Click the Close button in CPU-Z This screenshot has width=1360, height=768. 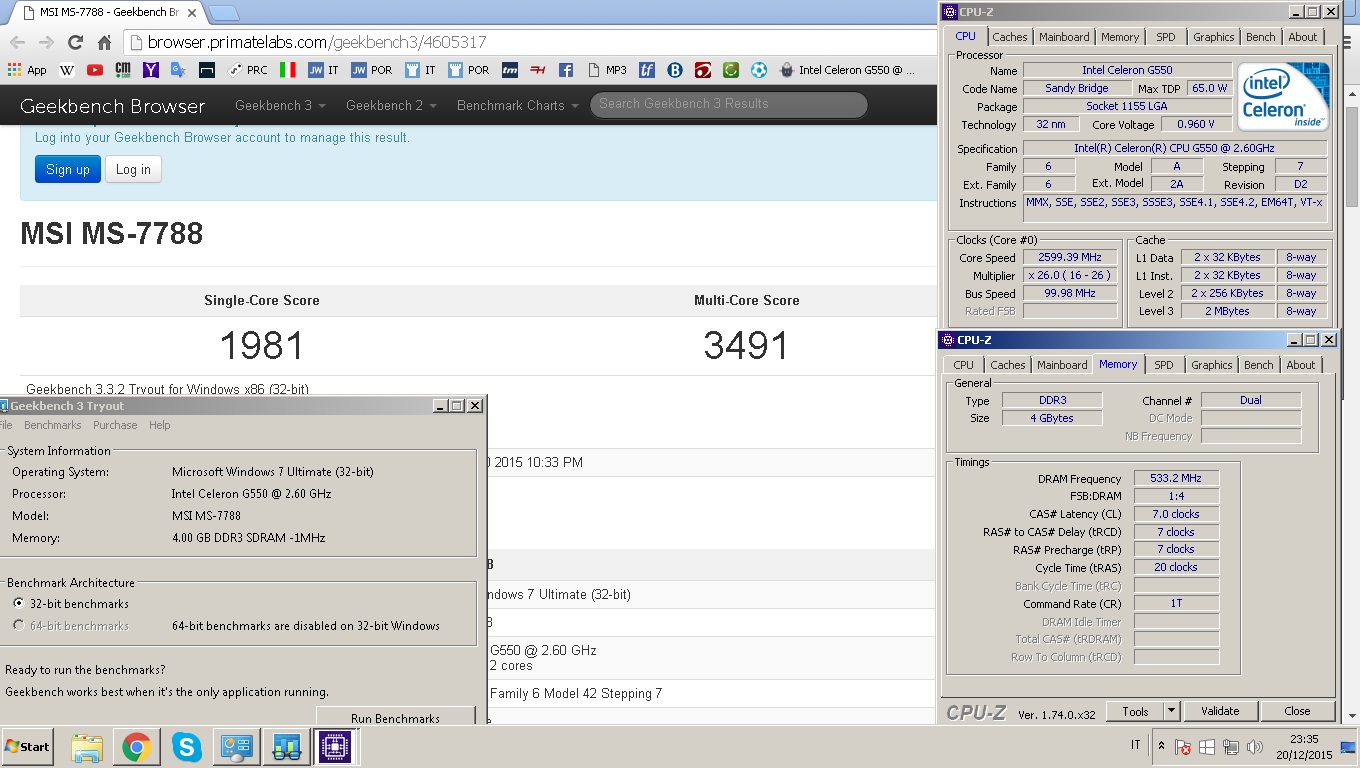click(x=1297, y=711)
